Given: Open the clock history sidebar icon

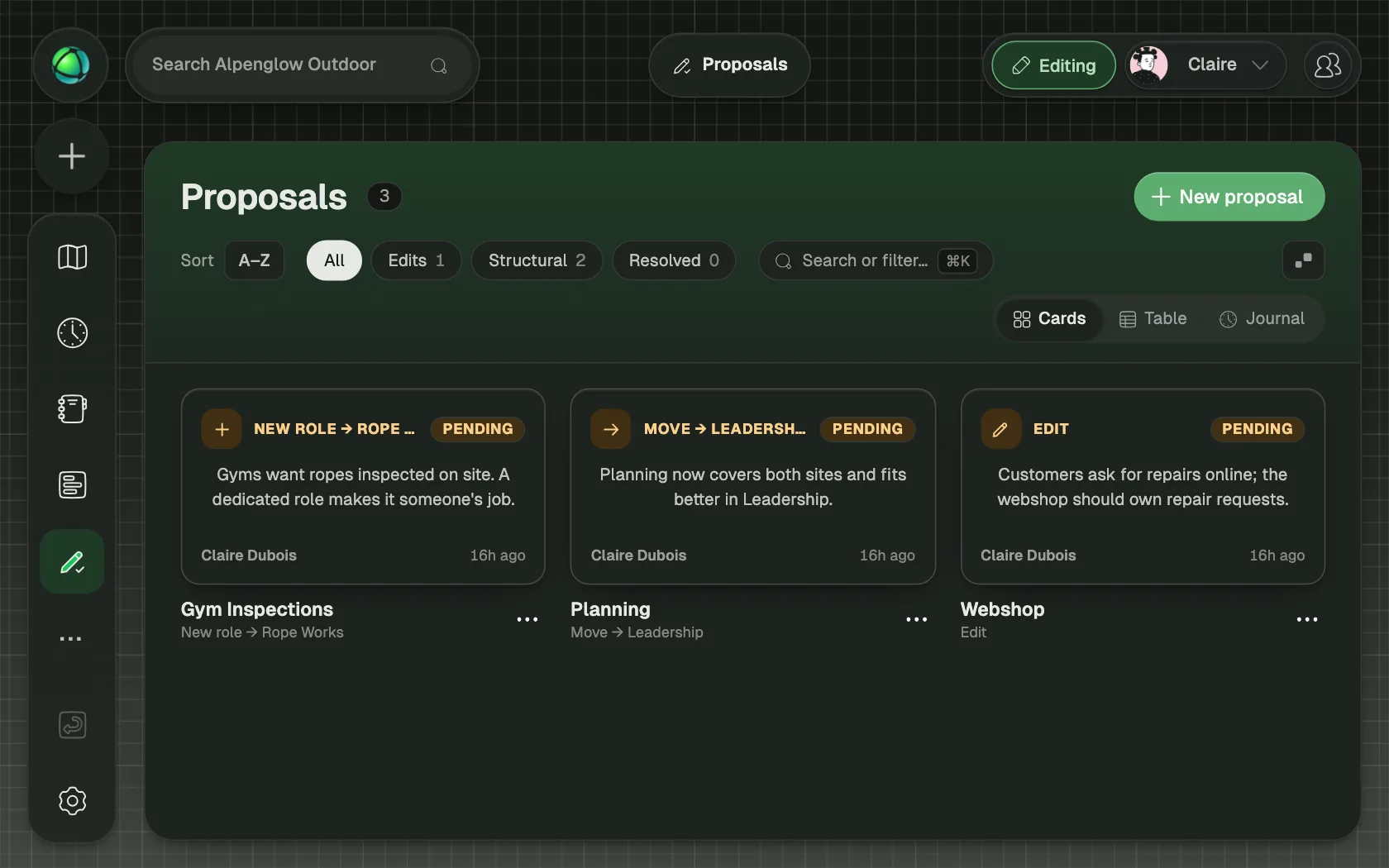Looking at the screenshot, I should pos(72,332).
